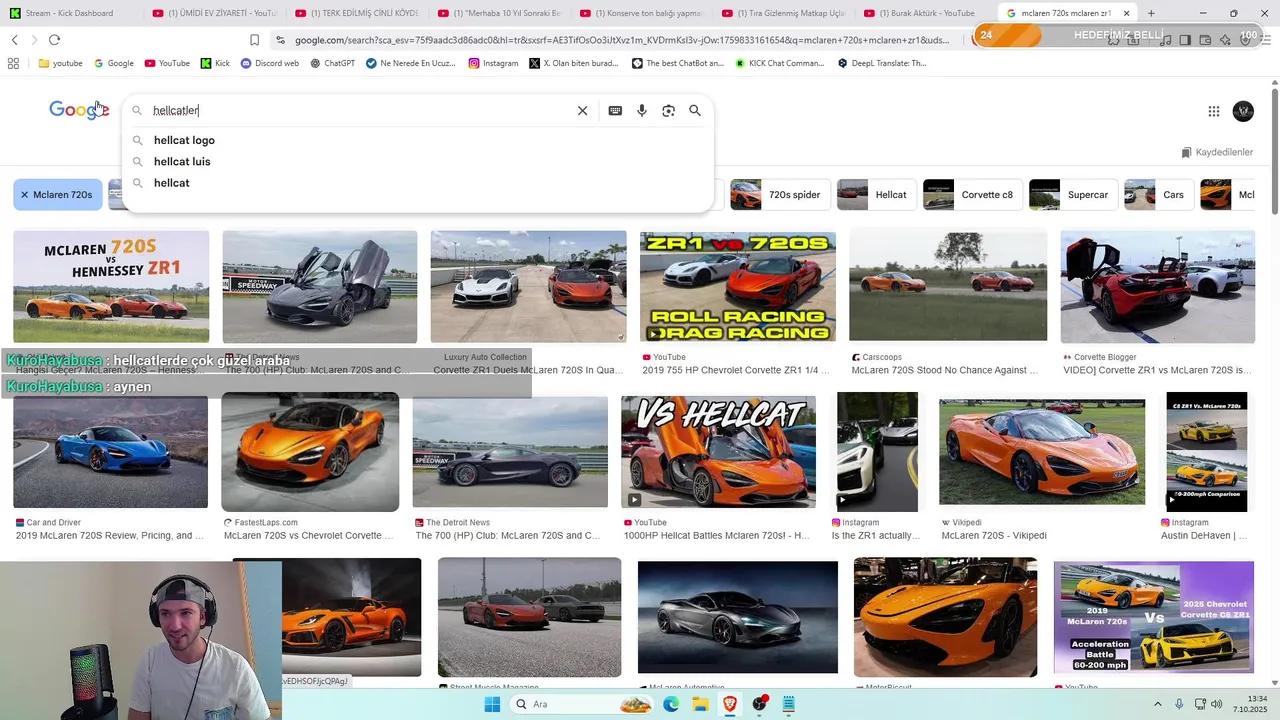Search by image with the Lens icon

668,111
